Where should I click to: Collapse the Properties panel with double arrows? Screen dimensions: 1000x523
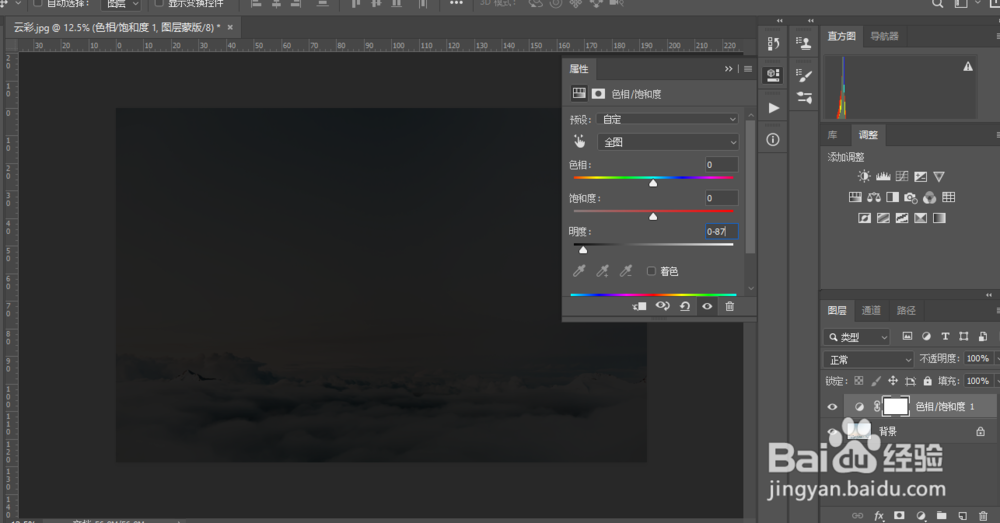pyautogui.click(x=728, y=69)
